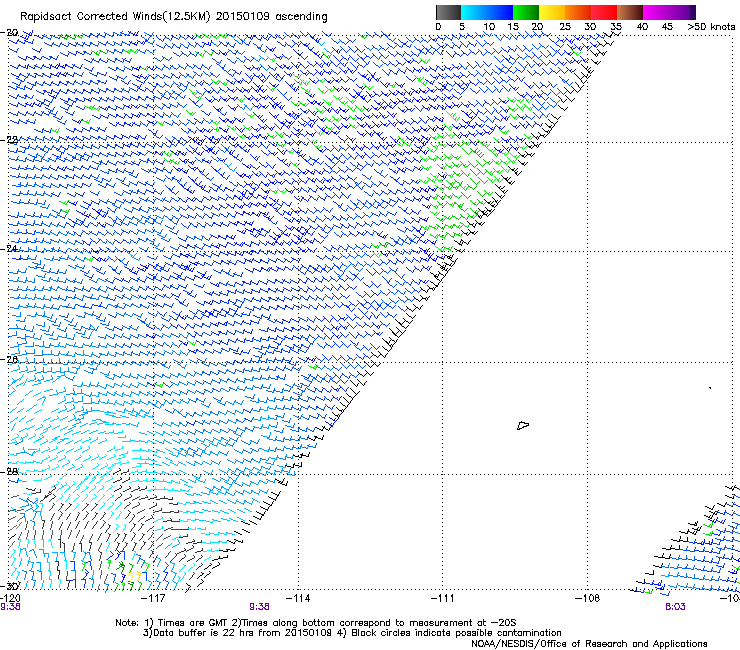Click the yellow 20-25 knots color swatch

[552, 12]
